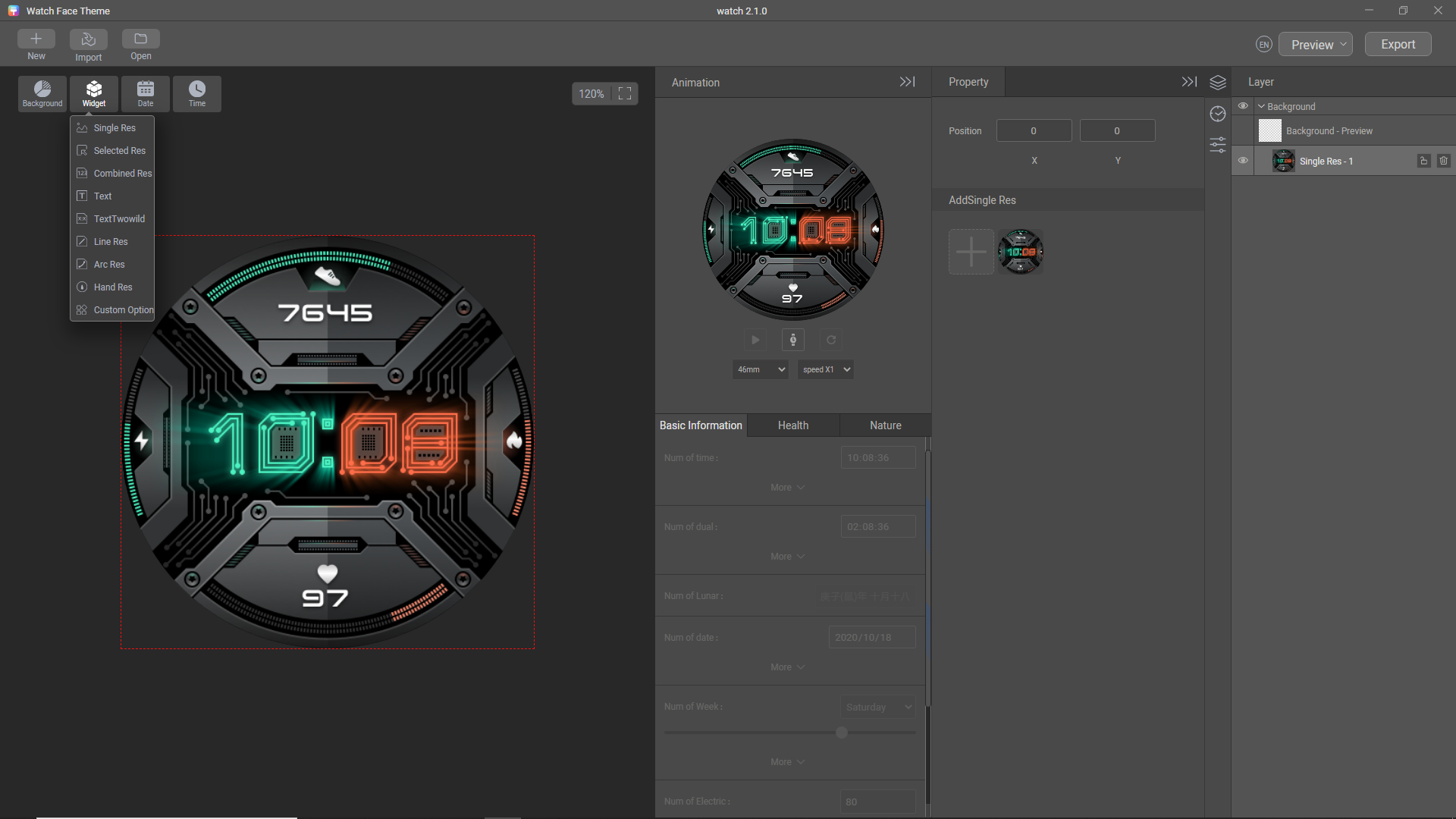The image size is (1456, 819).
Task: Choose Text from Widget menu
Action: [112, 196]
